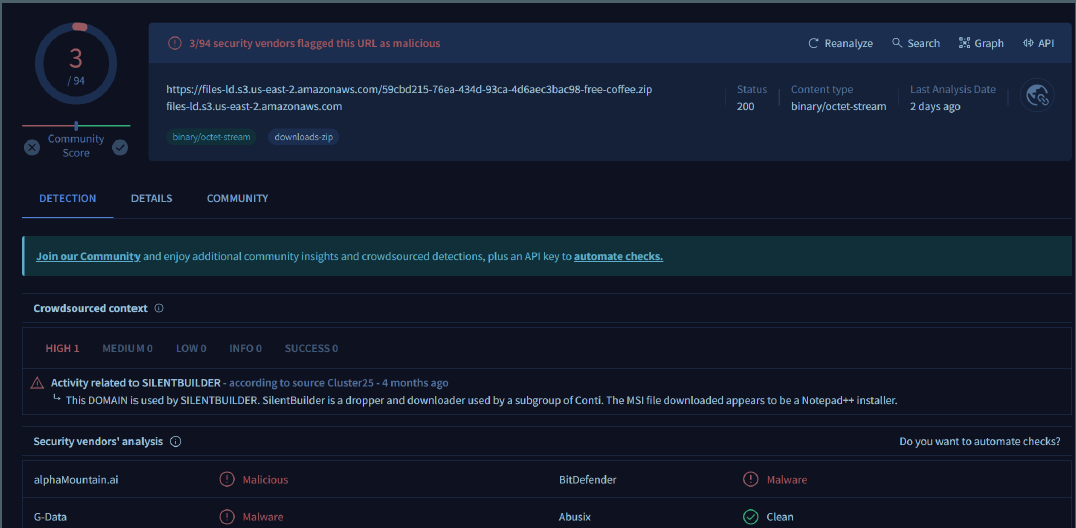The width and height of the screenshot is (1076, 528).
Task: Click the Abusix vendor name
Action: click(x=575, y=517)
